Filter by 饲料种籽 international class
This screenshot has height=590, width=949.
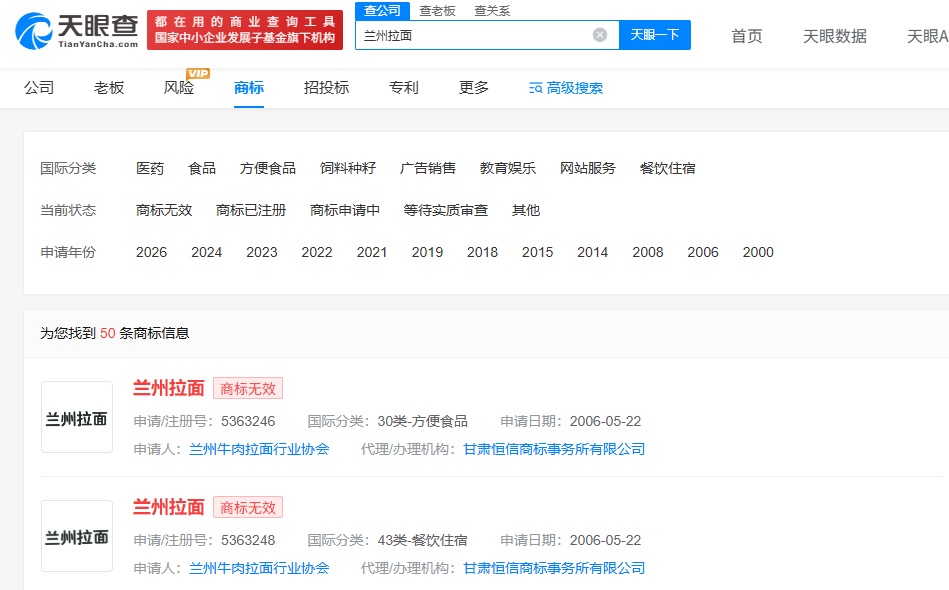tap(348, 168)
